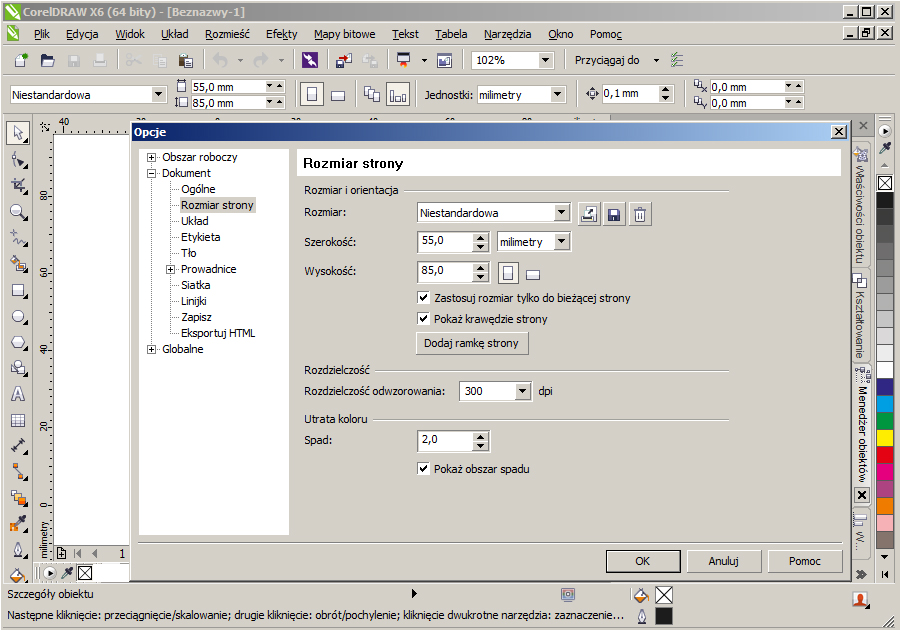Open the Rozmiar dropdown in the dialog
This screenshot has height=630, width=900.
click(561, 213)
